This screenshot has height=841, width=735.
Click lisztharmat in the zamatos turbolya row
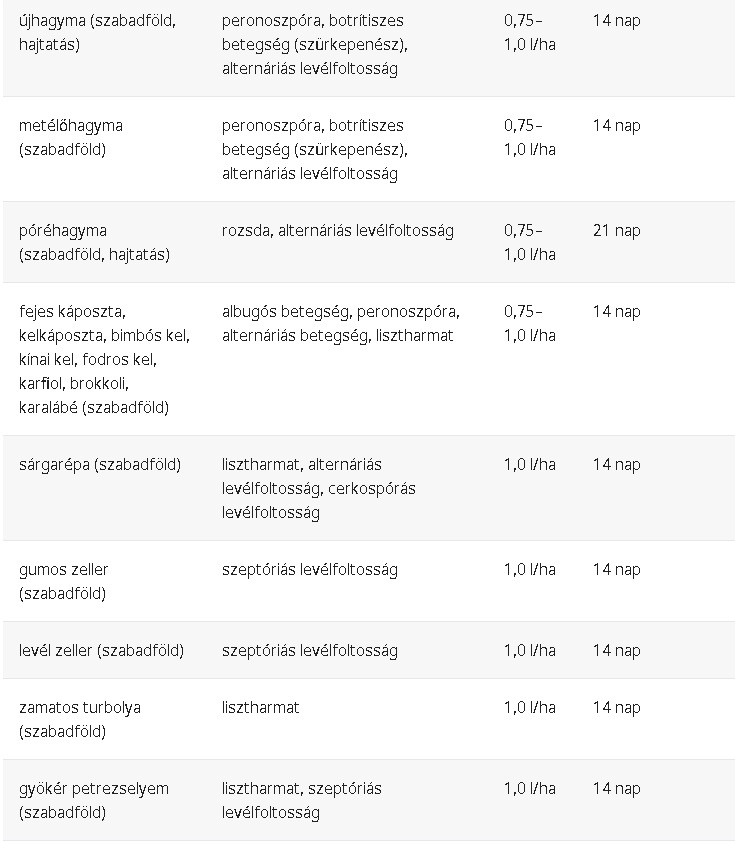[x=260, y=708]
